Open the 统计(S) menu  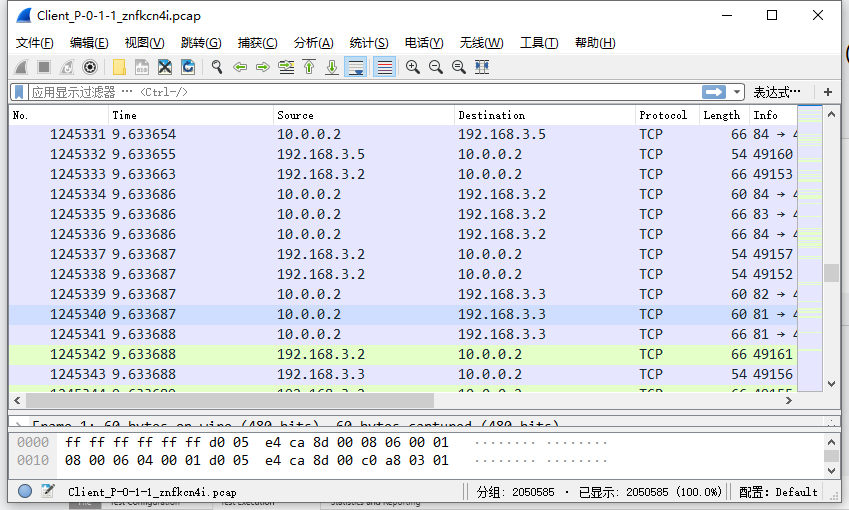[369, 43]
